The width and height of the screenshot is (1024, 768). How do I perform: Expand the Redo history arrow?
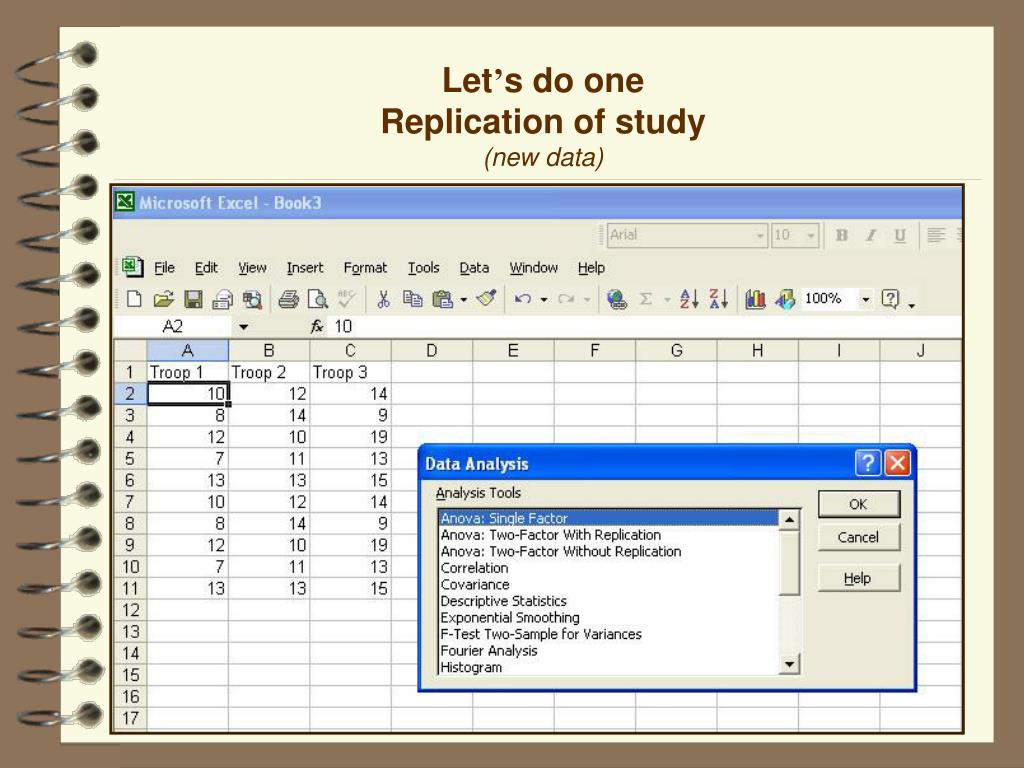click(x=587, y=300)
